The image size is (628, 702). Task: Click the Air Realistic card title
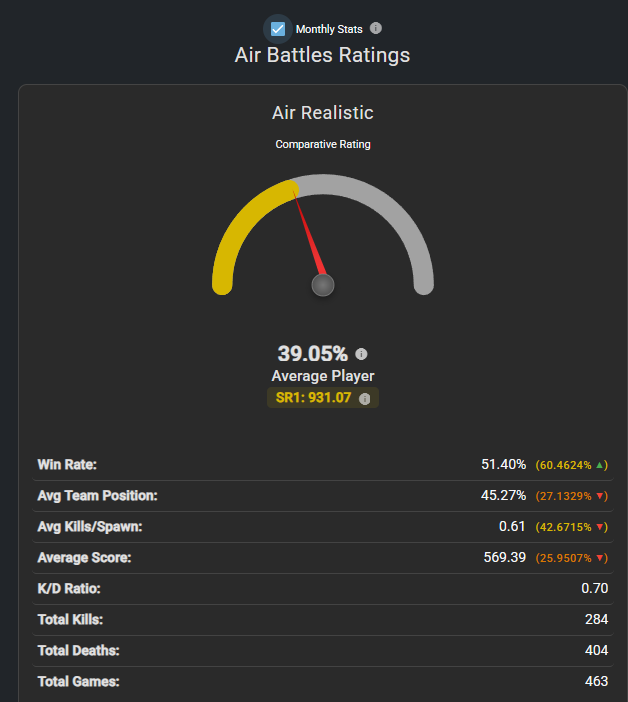click(x=322, y=113)
